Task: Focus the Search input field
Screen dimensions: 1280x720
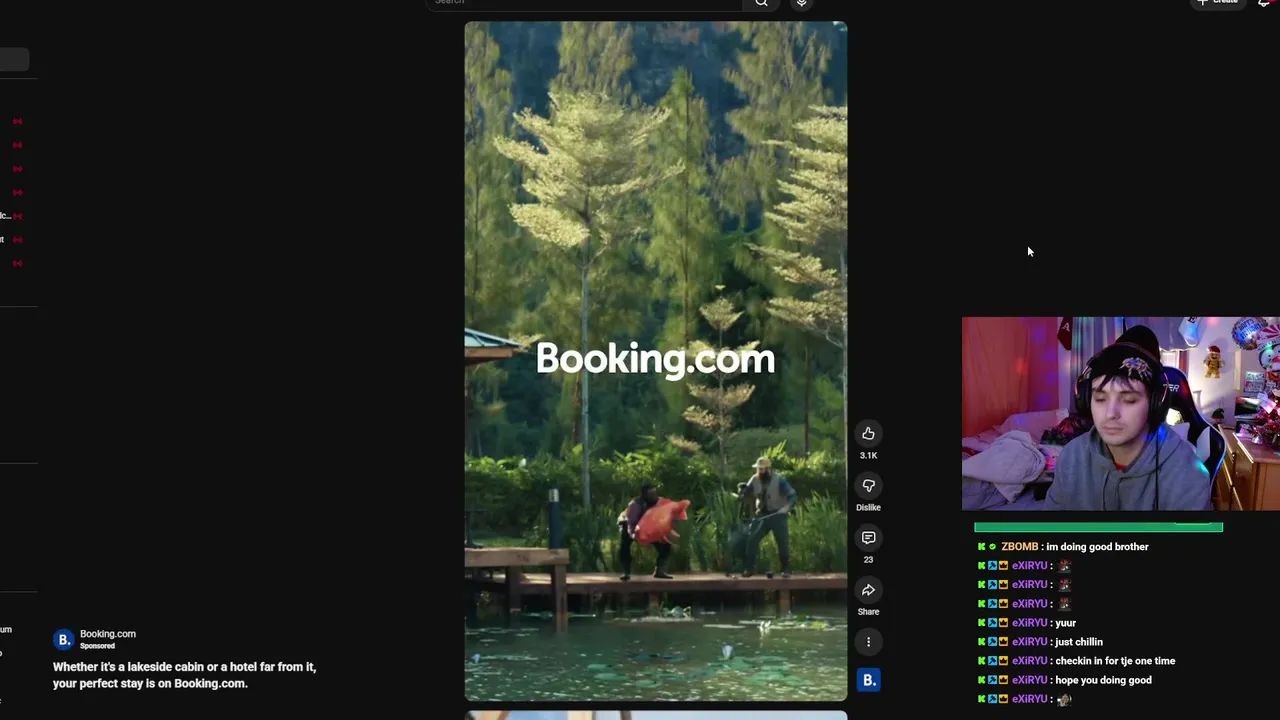Action: coord(585,3)
